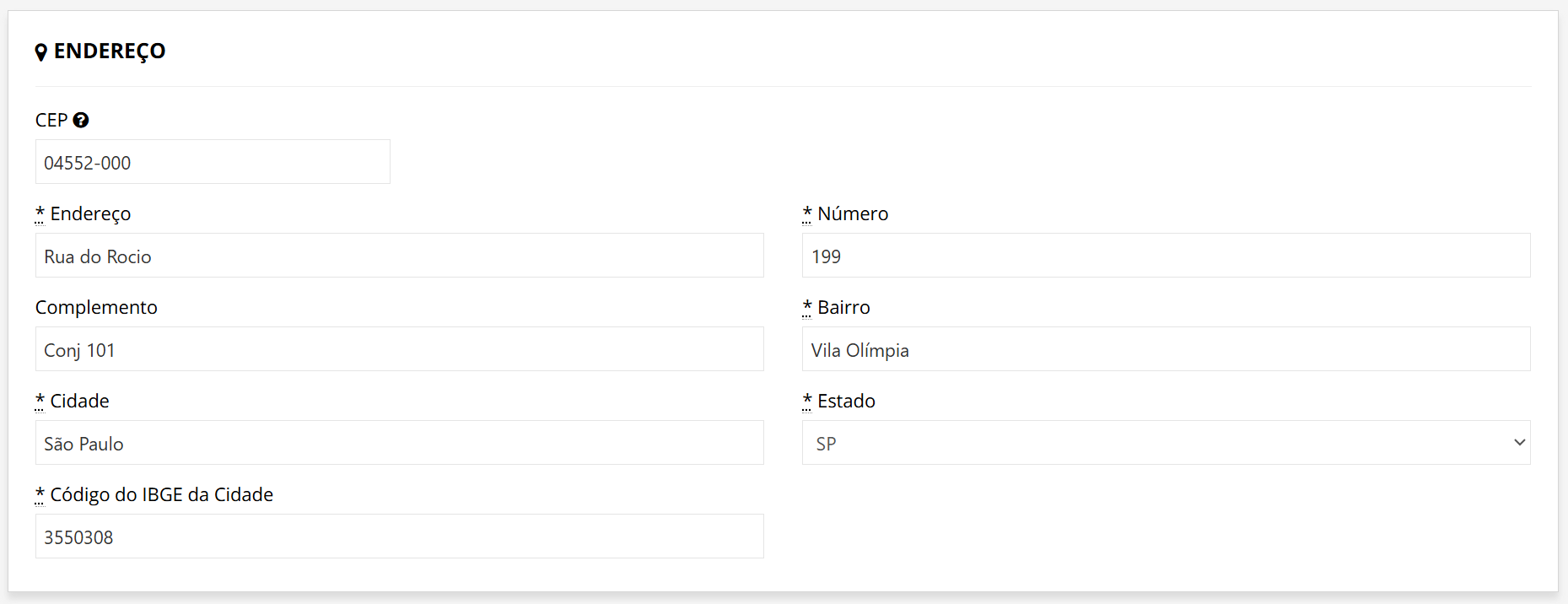Click into the Complemento field, Conj 101
Image resolution: width=1568 pixels, height=604 pixels.
(399, 349)
